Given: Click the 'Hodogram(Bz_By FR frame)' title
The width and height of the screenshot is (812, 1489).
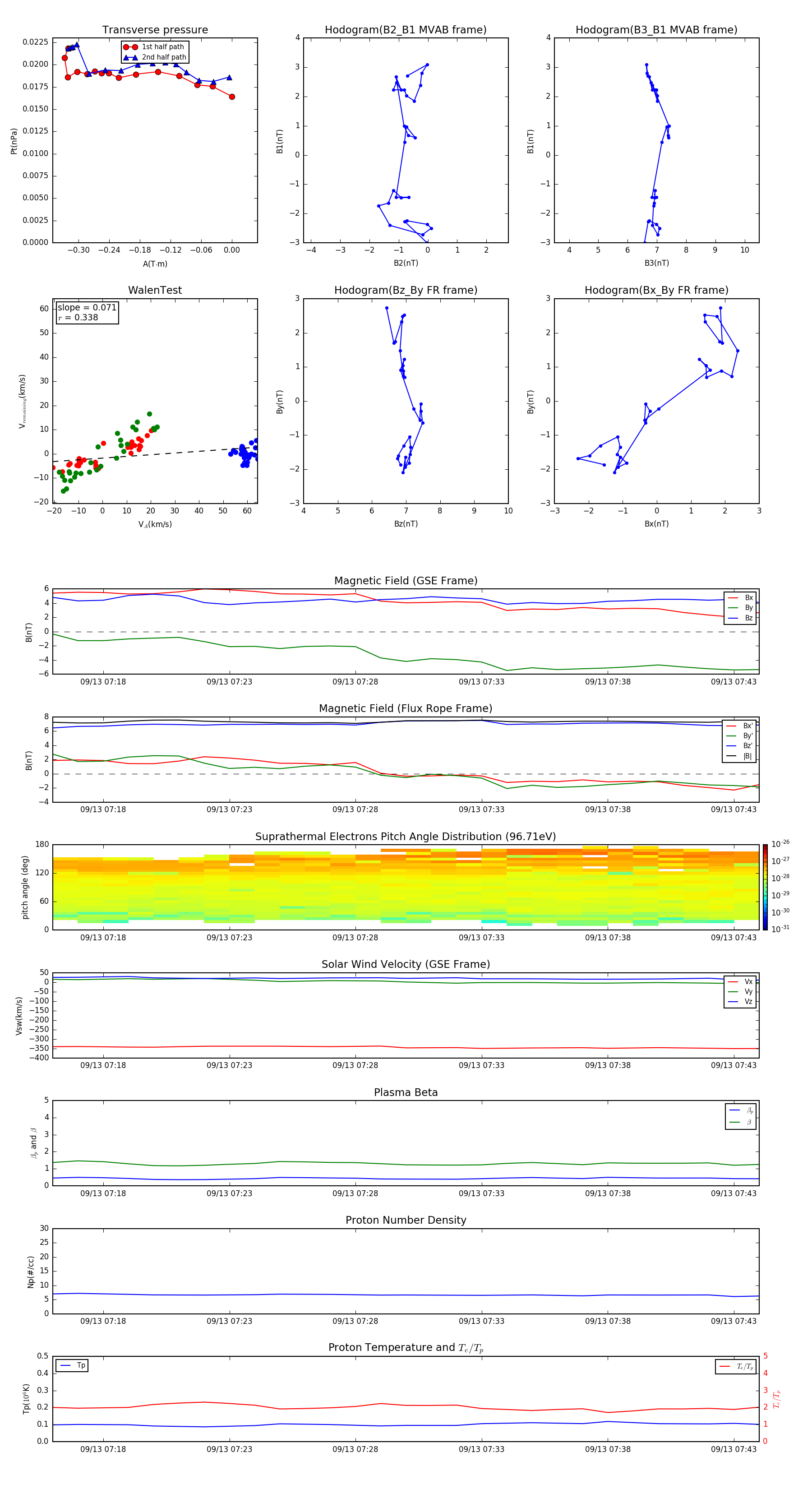Looking at the screenshot, I should pyautogui.click(x=406, y=290).
